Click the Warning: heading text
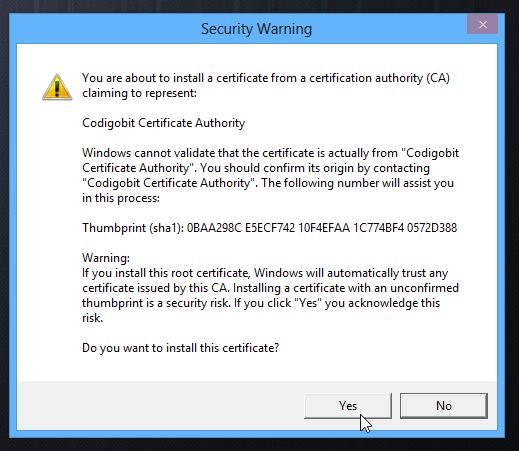 106,258
